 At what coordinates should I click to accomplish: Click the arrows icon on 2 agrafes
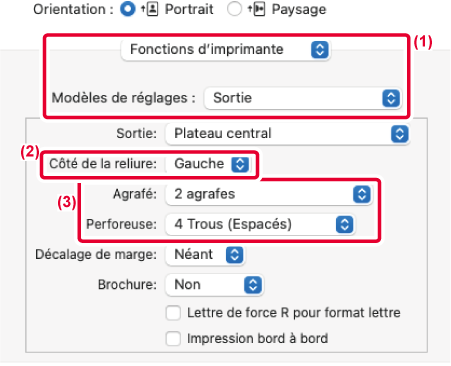click(x=362, y=194)
